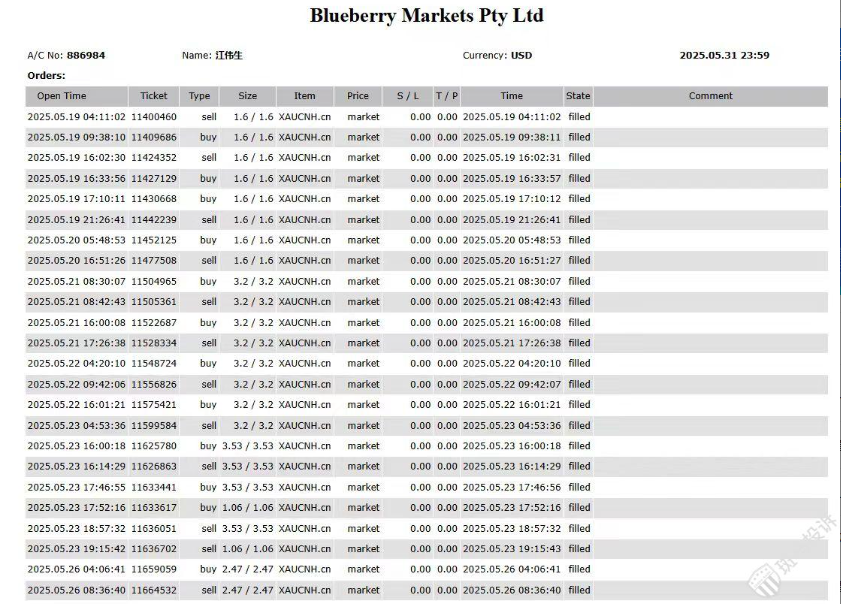Screen dimensions: 841x604
Task: Select ticket number 11528334
Action: pos(154,343)
